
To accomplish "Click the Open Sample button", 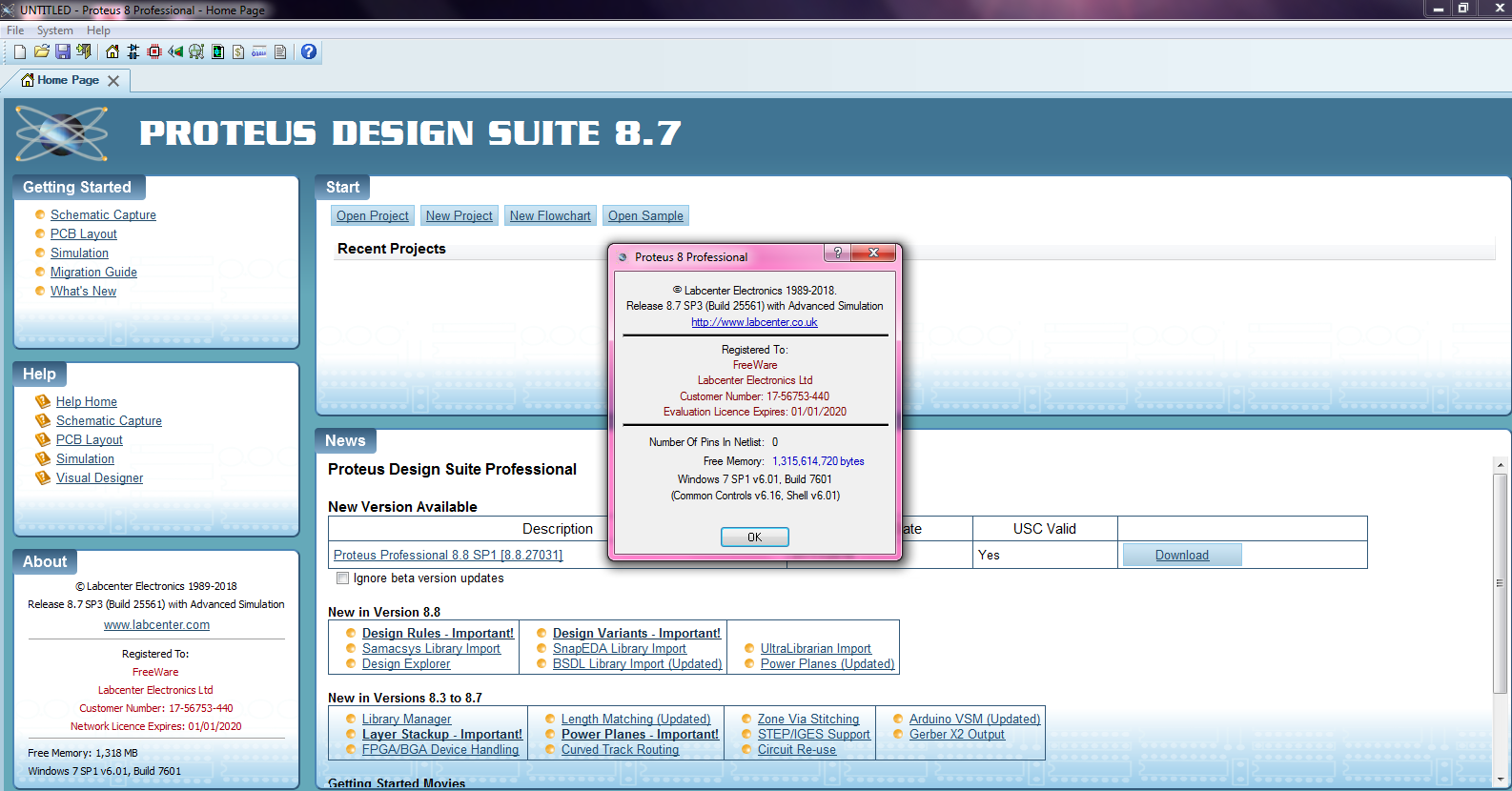I will 645,215.
